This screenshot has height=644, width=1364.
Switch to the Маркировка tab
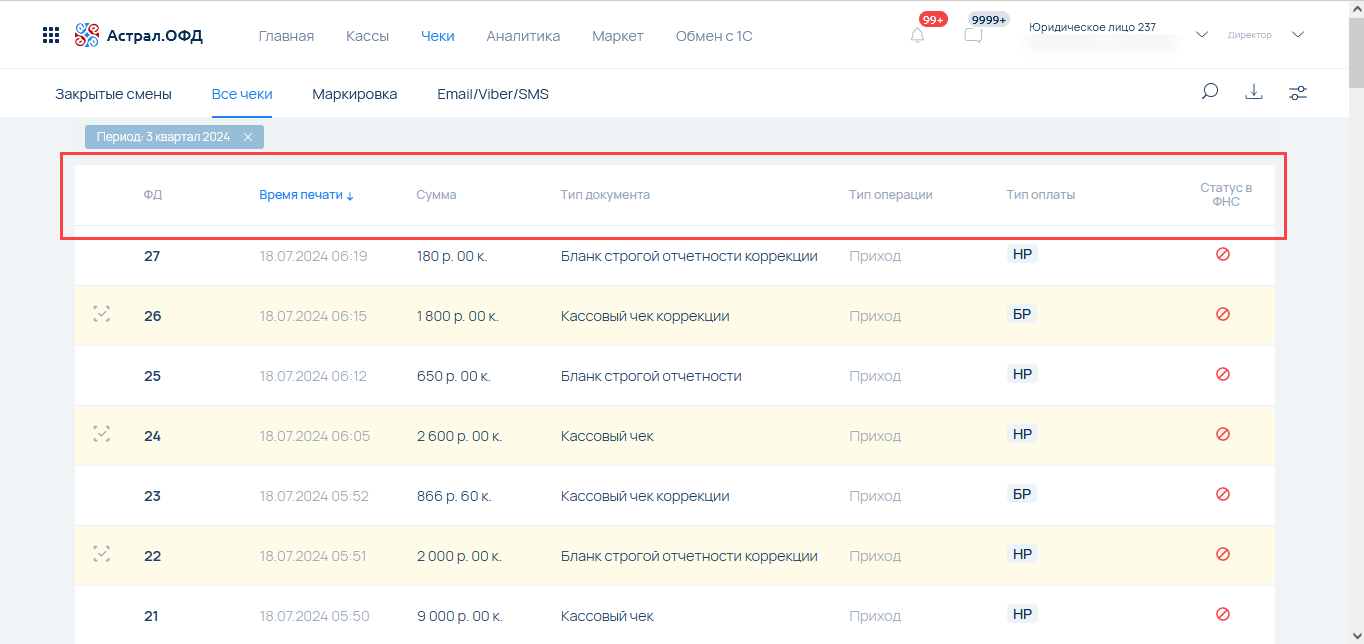point(354,94)
